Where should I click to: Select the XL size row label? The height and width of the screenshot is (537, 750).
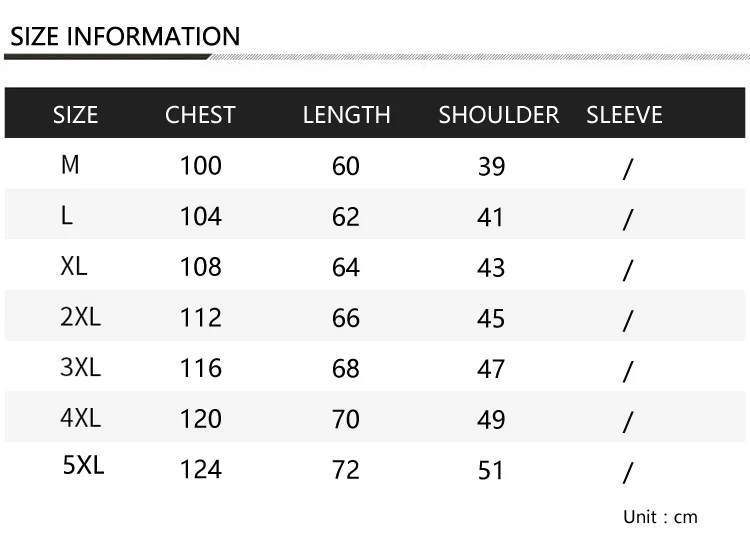[74, 266]
